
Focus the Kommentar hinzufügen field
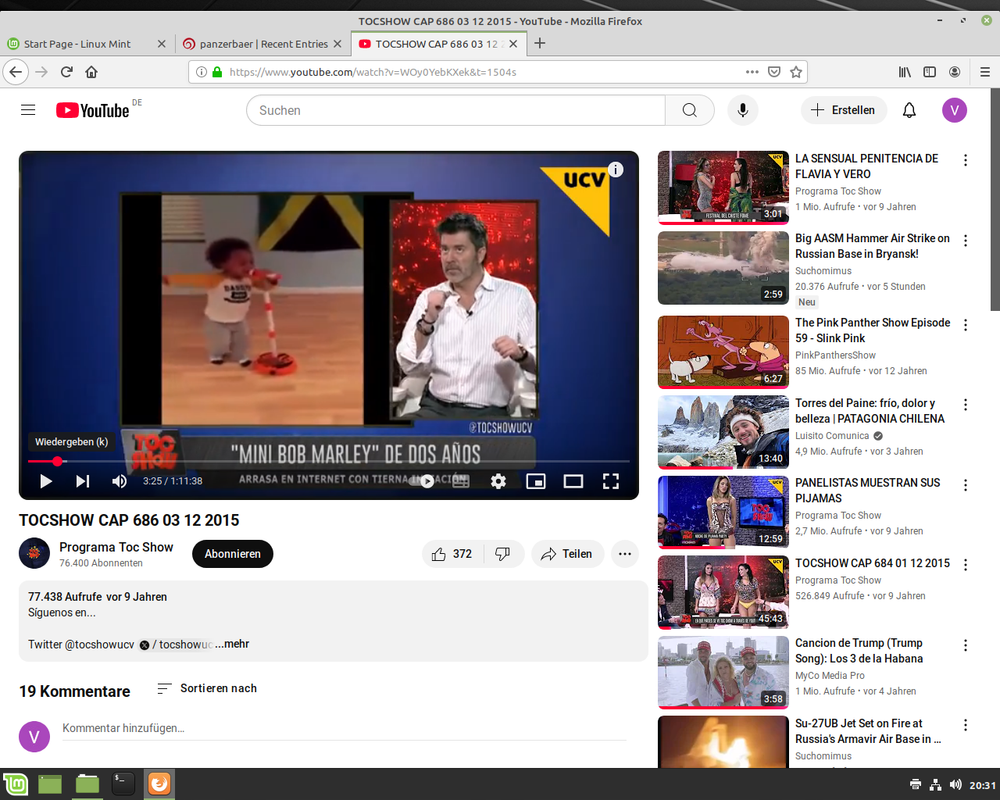[344, 729]
